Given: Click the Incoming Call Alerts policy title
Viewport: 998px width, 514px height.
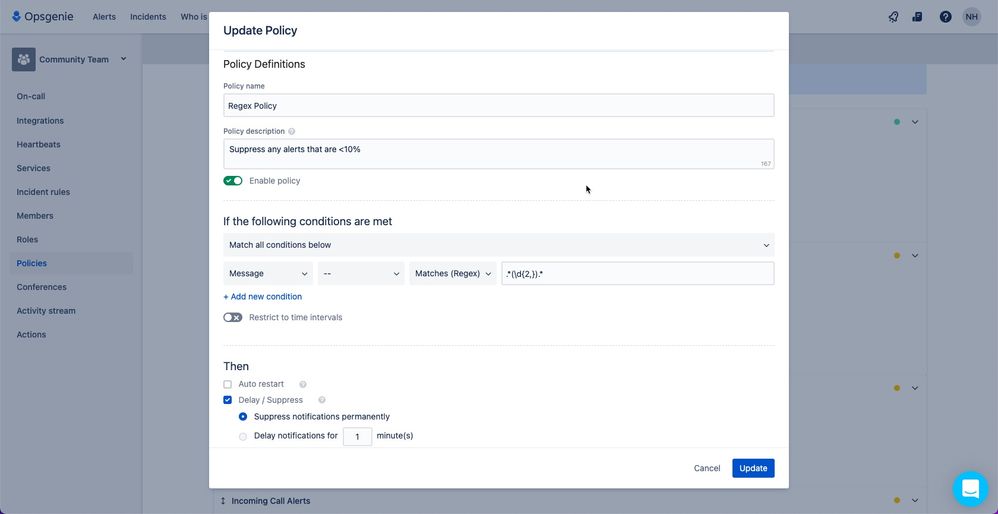Looking at the screenshot, I should 271,501.
